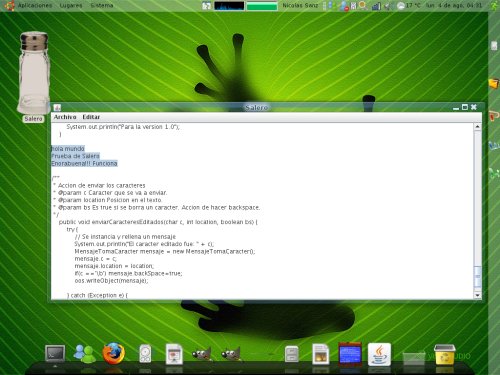Open the messenger buddies icon in dock
Image resolution: width=500 pixels, height=375 pixels.
84,353
